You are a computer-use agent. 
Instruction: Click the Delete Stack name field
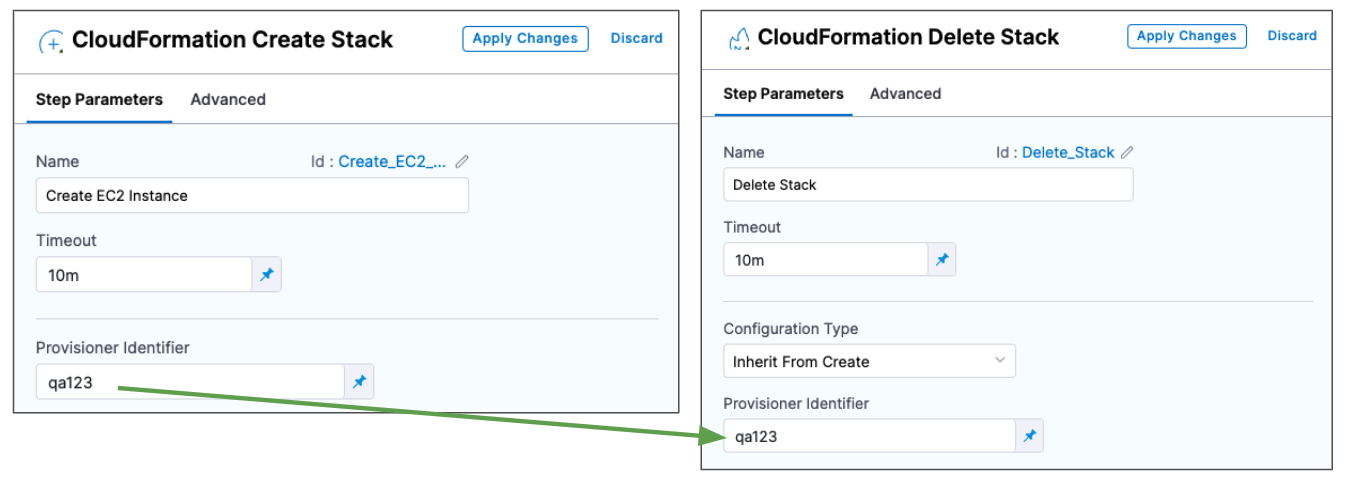928,185
